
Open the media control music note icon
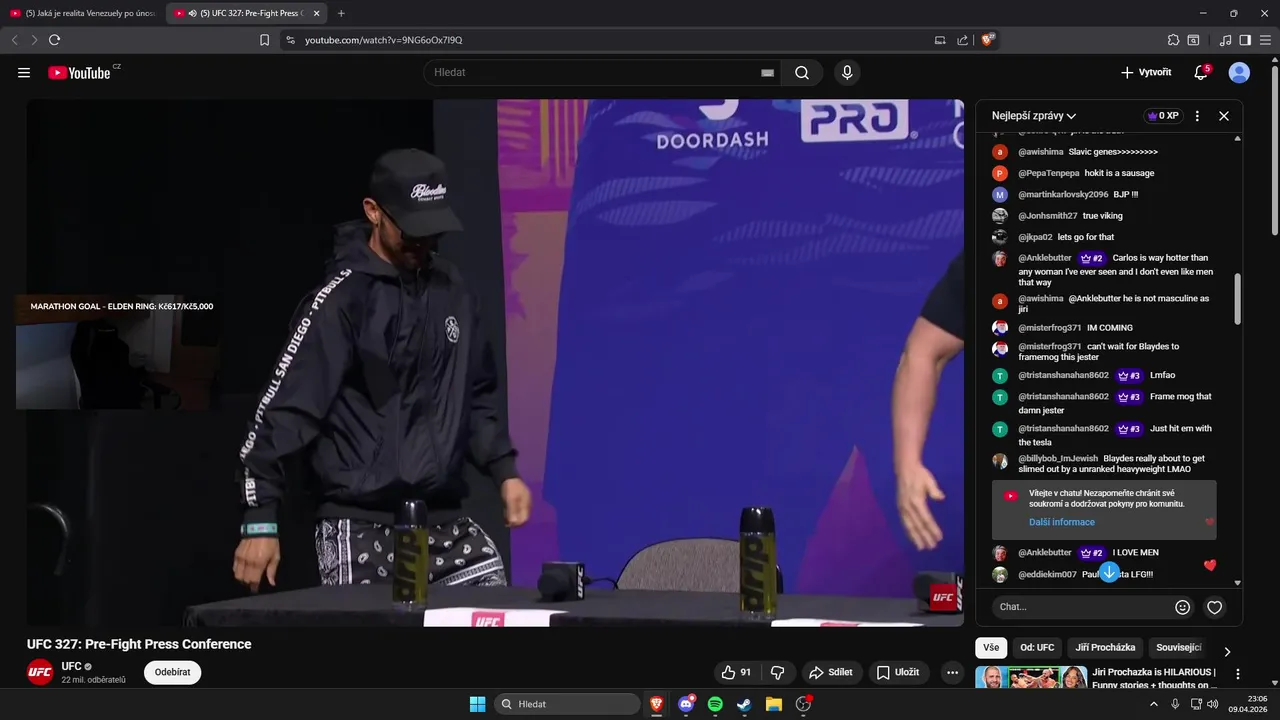pos(1225,40)
